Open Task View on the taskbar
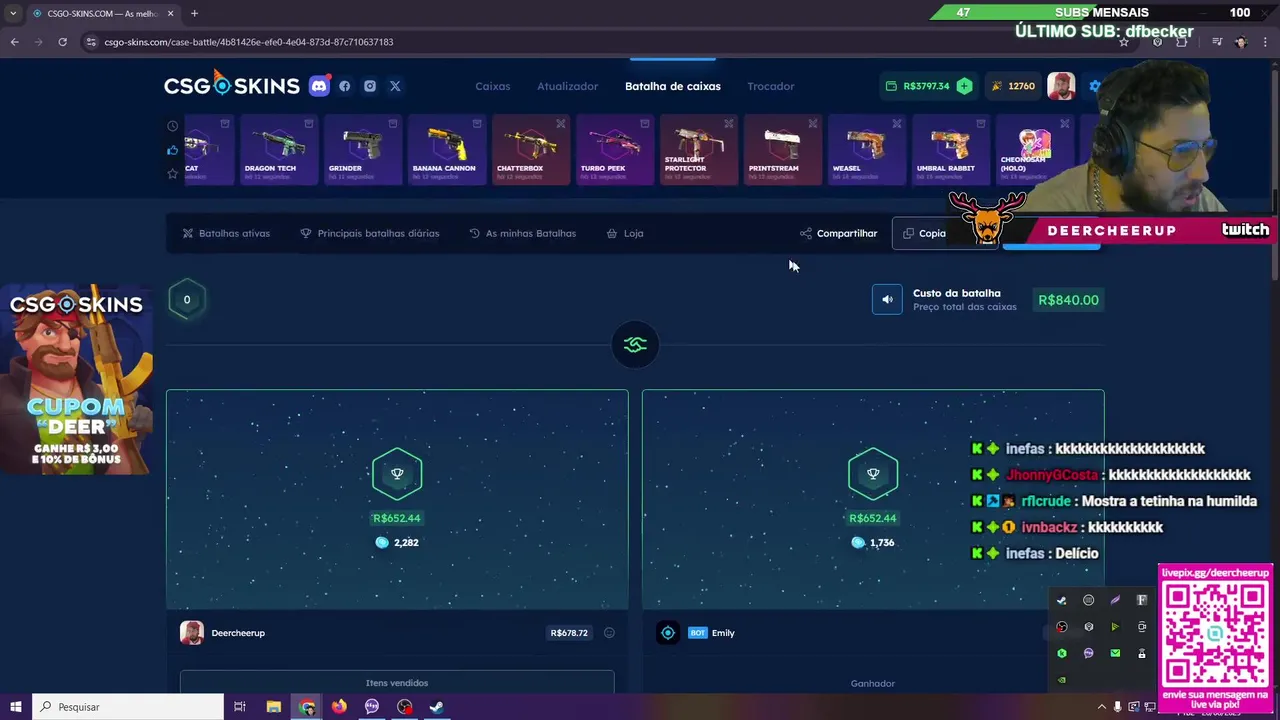Image resolution: width=1280 pixels, height=720 pixels. [x=239, y=707]
